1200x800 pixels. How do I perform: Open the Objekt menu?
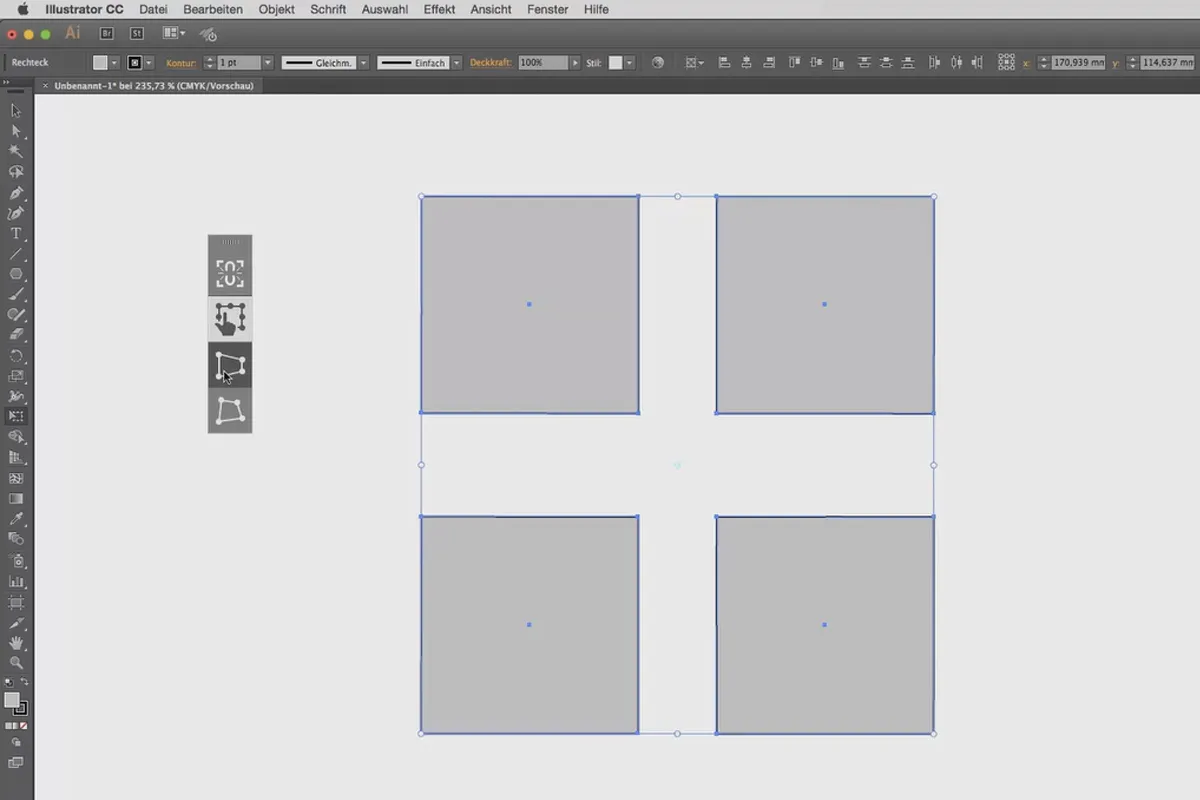pos(276,9)
